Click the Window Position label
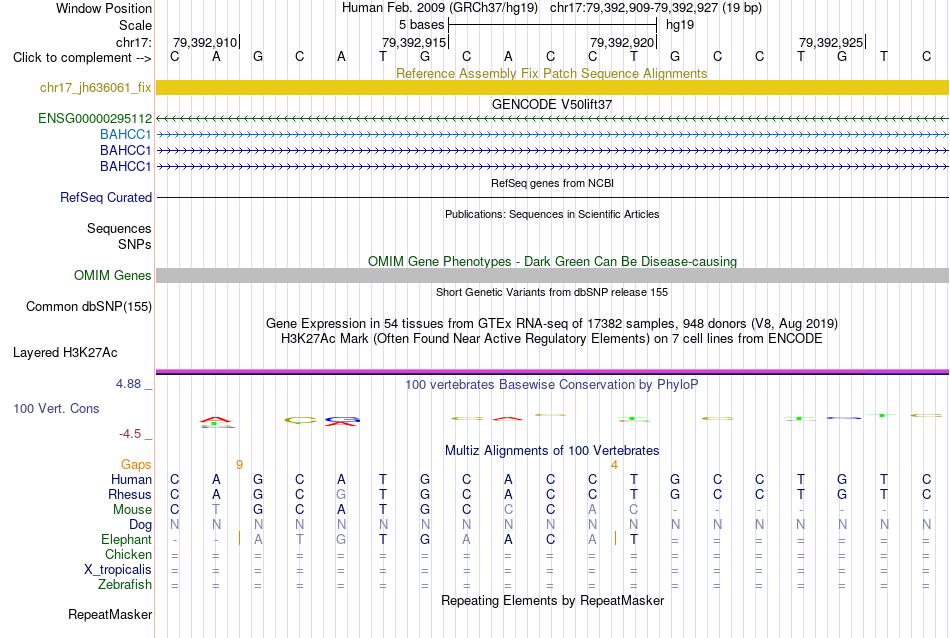Image resolution: width=950 pixels, height=638 pixels. pos(104,8)
